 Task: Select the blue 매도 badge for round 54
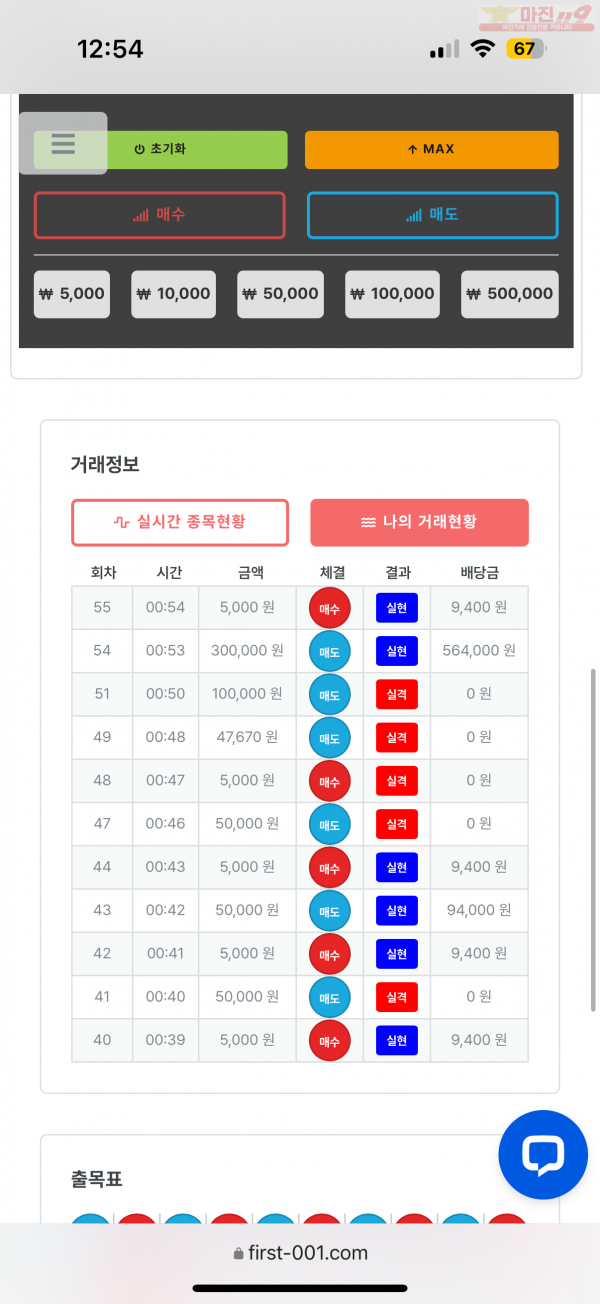330,651
